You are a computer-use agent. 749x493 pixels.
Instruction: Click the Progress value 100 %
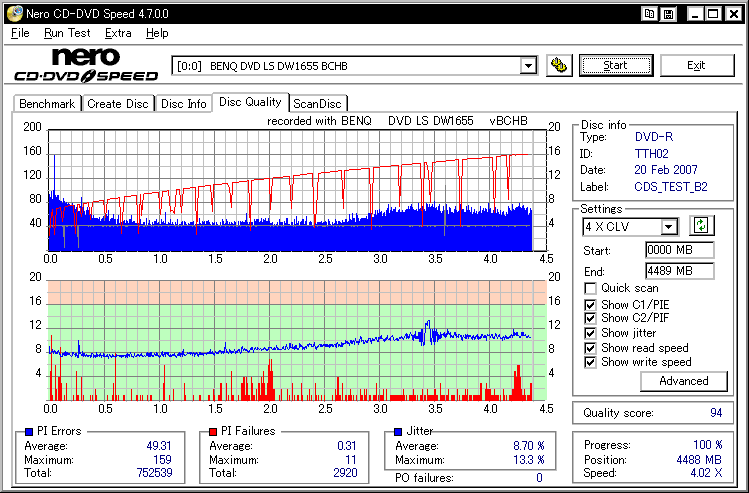[x=707, y=445]
